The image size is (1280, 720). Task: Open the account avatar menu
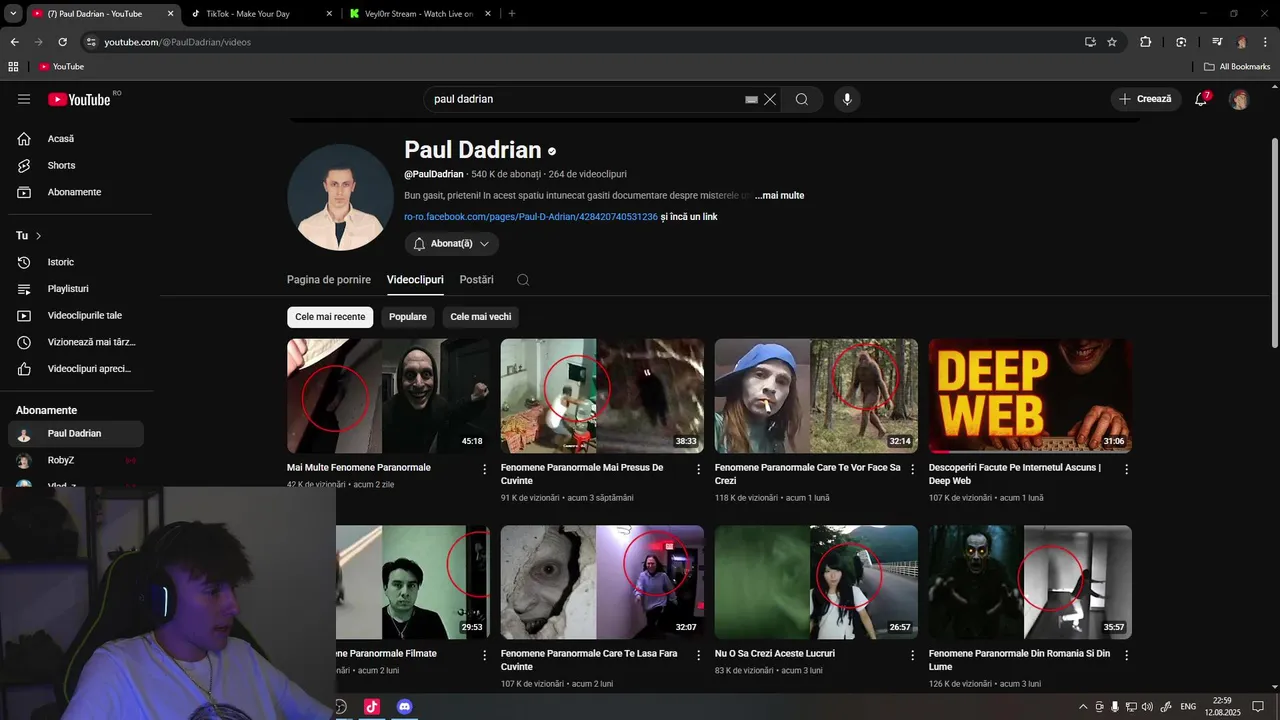1239,99
